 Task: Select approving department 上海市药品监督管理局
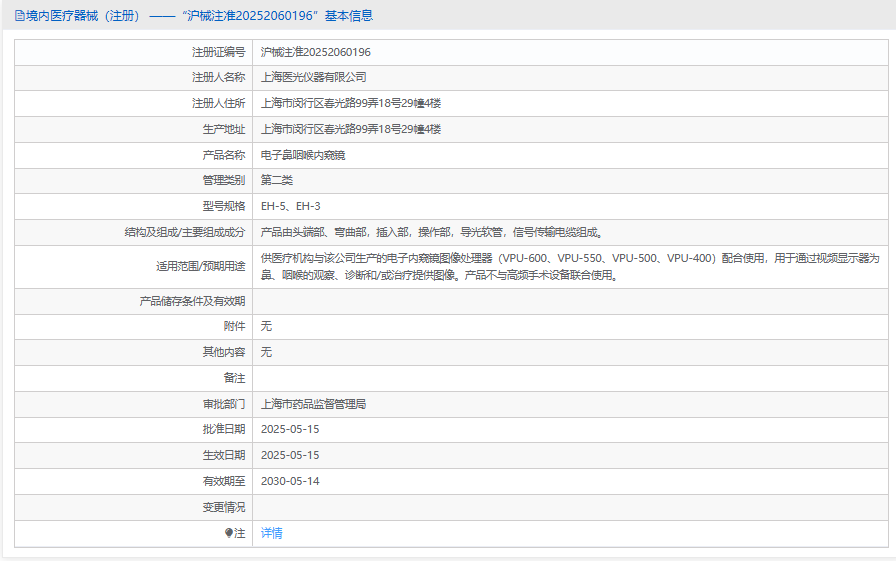(x=313, y=404)
